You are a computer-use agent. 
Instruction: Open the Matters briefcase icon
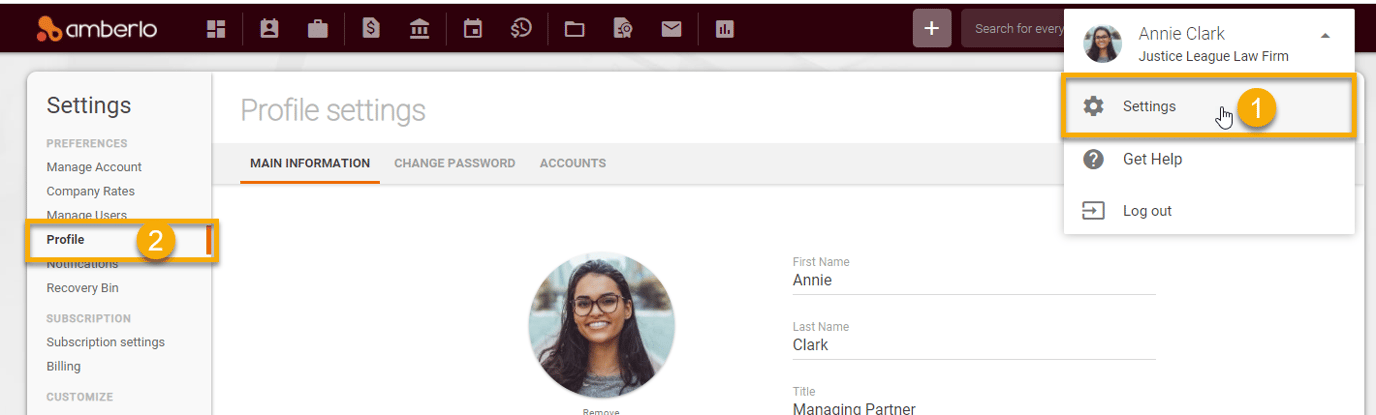tap(318, 29)
